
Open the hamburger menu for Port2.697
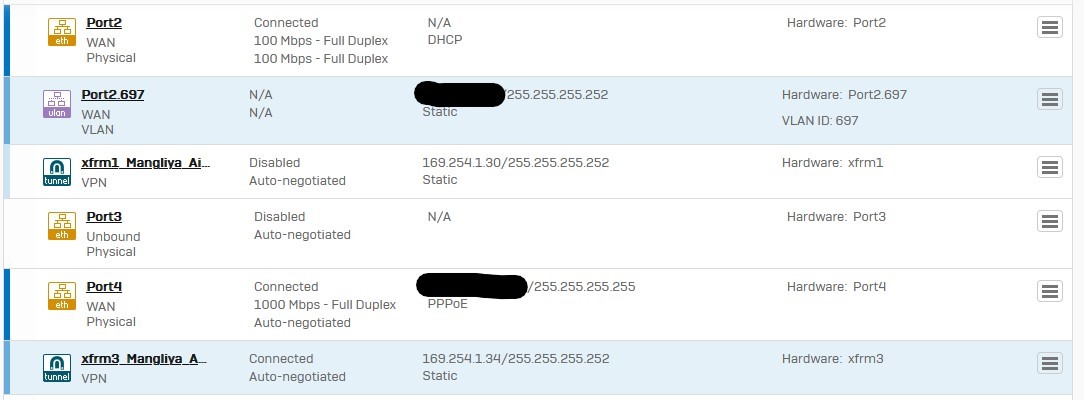[1049, 99]
